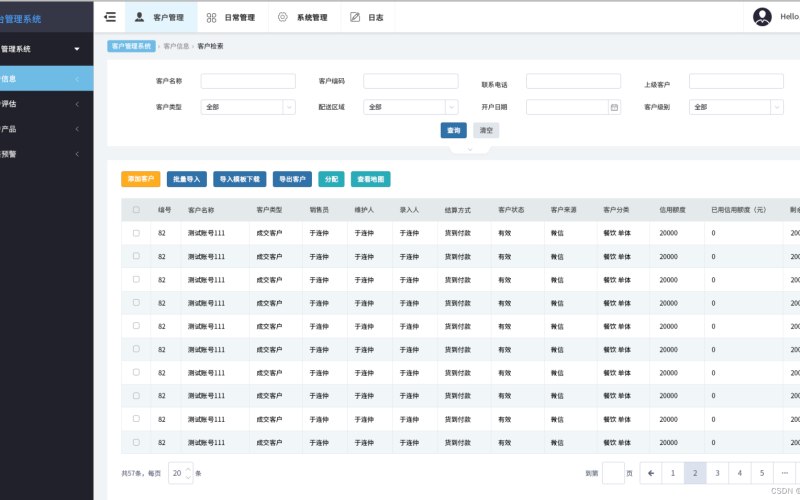Click the 结算方式 column header
Screen dimensions: 800x500
click(x=458, y=210)
